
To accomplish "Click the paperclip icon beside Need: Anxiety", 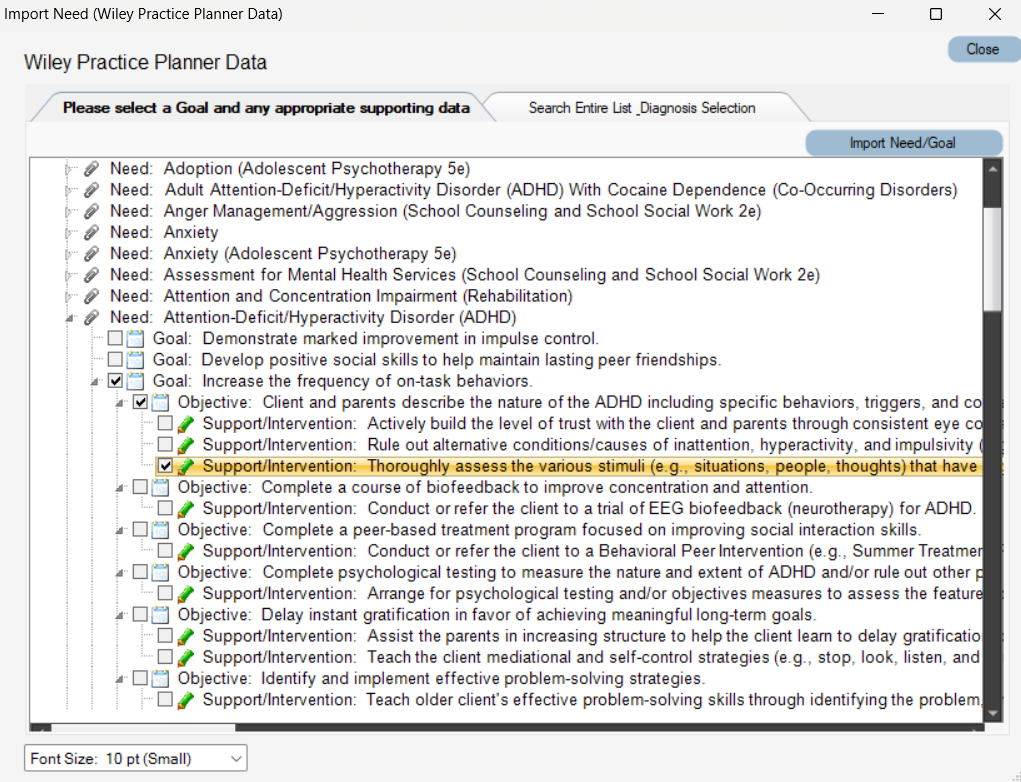I will 91,232.
